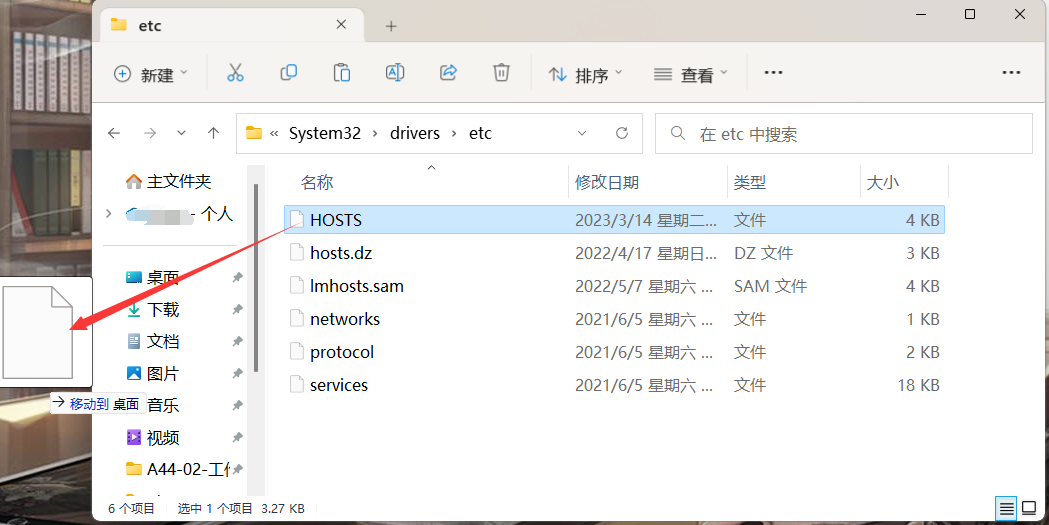The height and width of the screenshot is (525, 1049).
Task: Click the Delete trash icon
Action: [501, 73]
